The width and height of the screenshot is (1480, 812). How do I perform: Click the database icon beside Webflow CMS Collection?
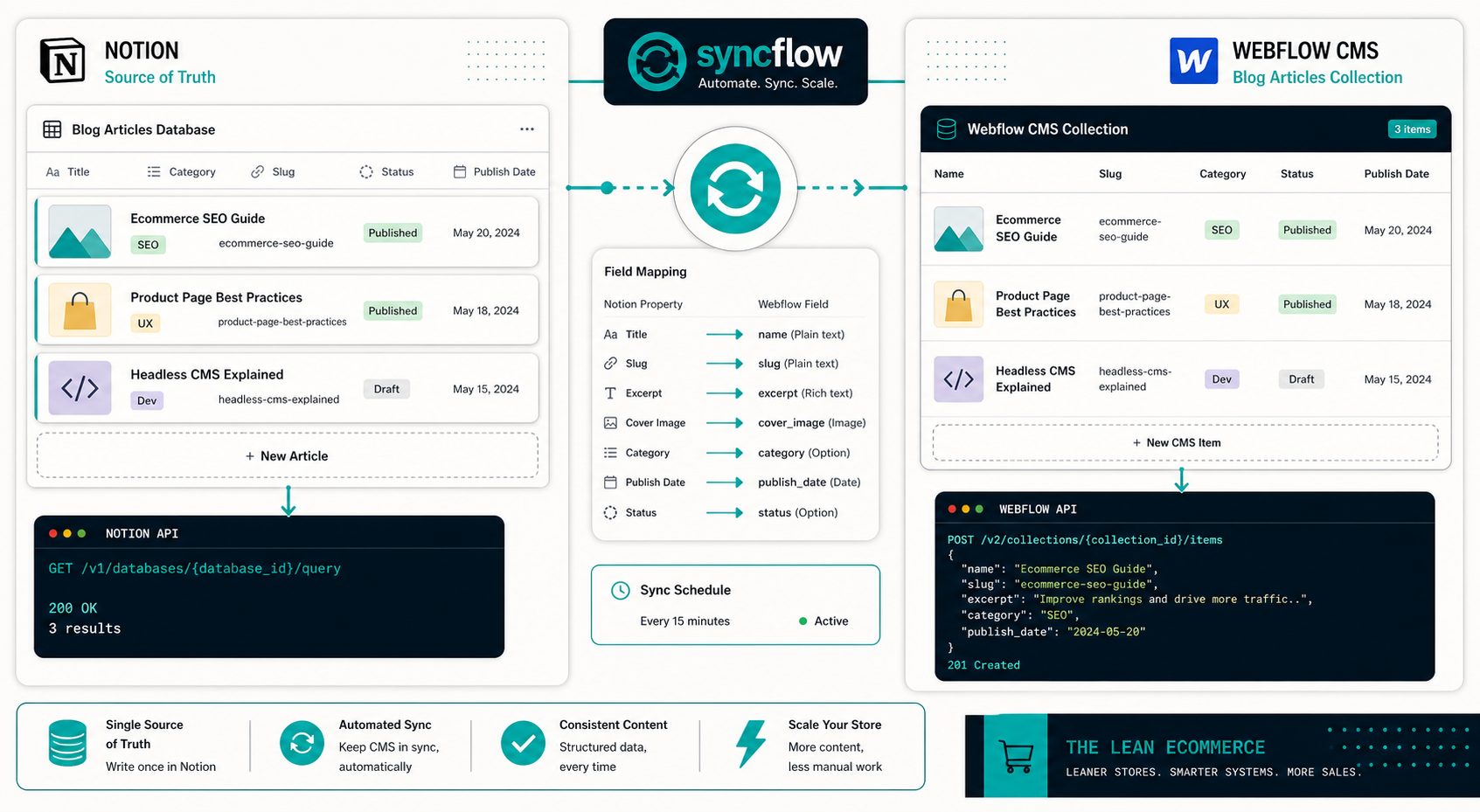pos(946,129)
